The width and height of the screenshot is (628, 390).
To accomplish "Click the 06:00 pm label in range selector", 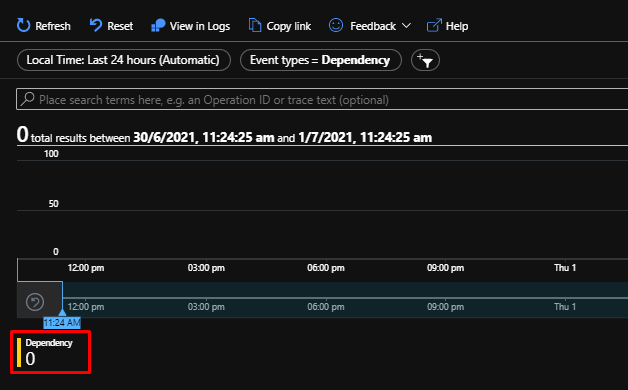I will pos(326,307).
